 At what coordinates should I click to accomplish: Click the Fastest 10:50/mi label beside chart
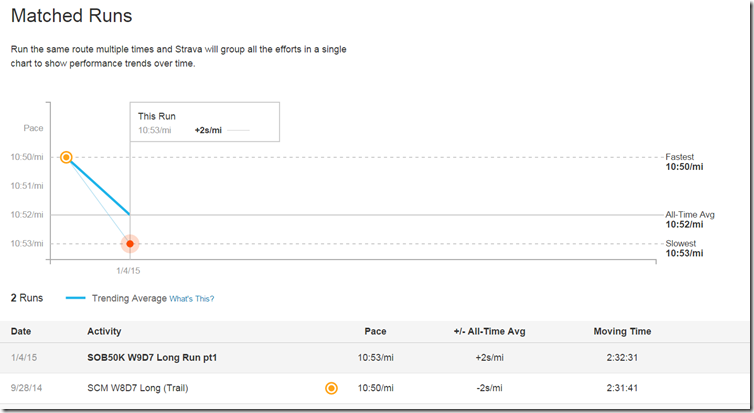pos(687,162)
